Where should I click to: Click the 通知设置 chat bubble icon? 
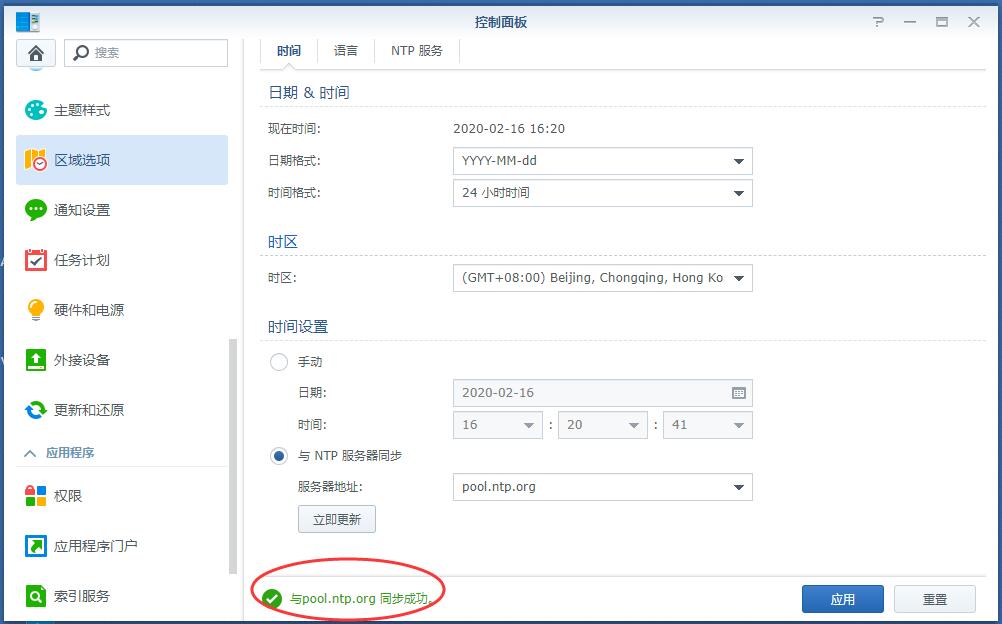click(x=36, y=210)
